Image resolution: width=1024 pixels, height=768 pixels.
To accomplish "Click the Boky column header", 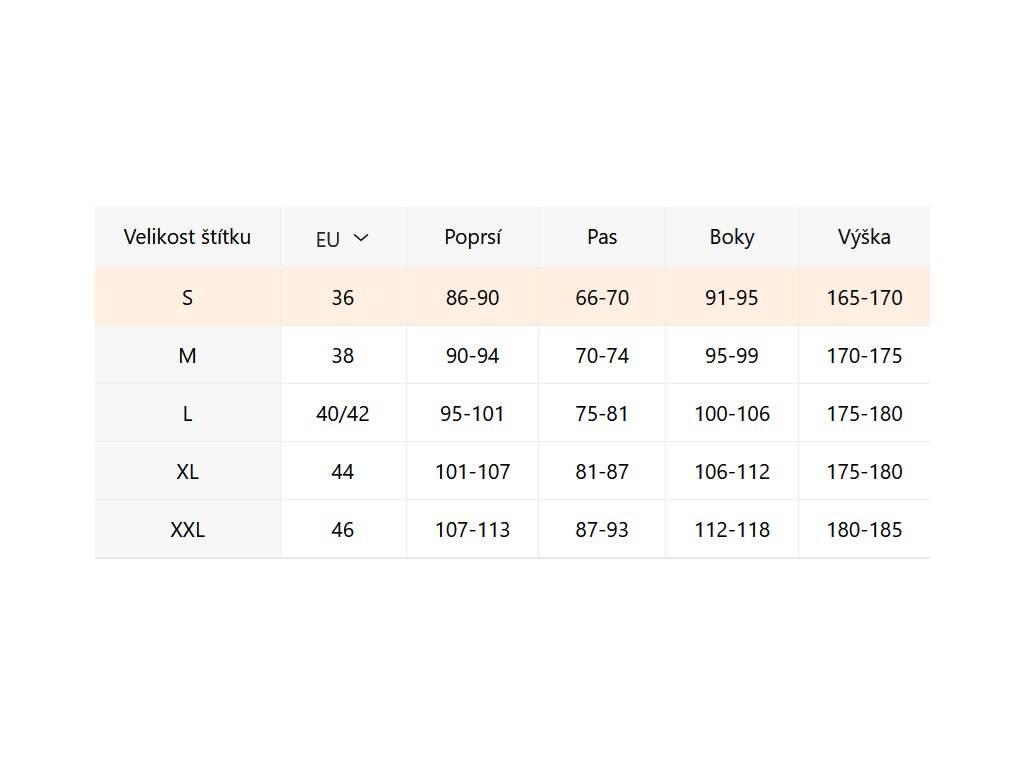I will point(732,237).
